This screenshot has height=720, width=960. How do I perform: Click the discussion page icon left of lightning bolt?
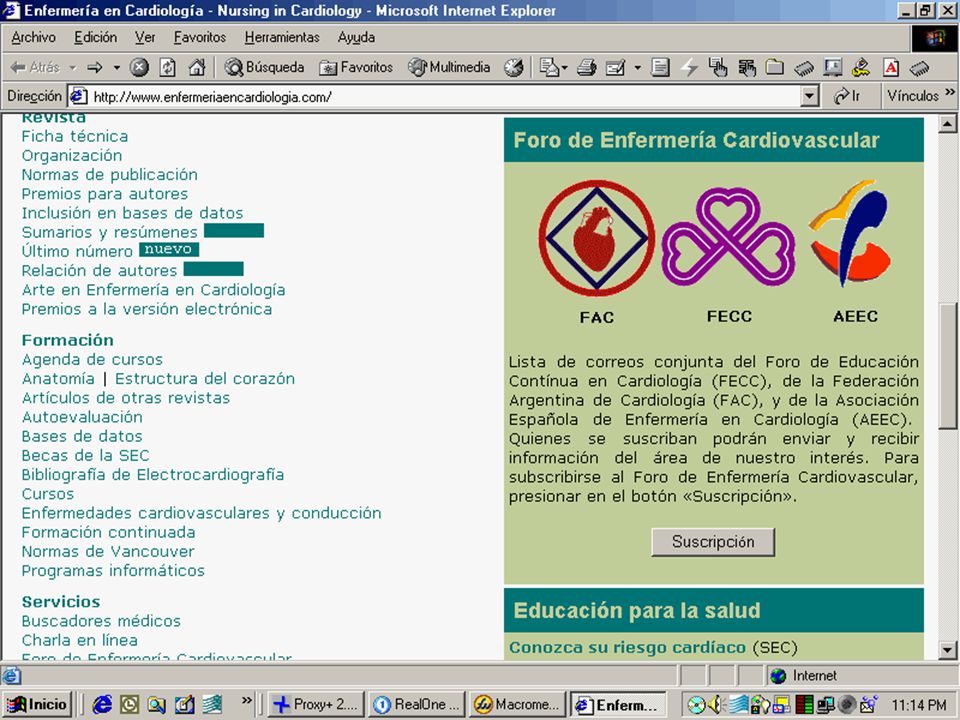pos(660,67)
